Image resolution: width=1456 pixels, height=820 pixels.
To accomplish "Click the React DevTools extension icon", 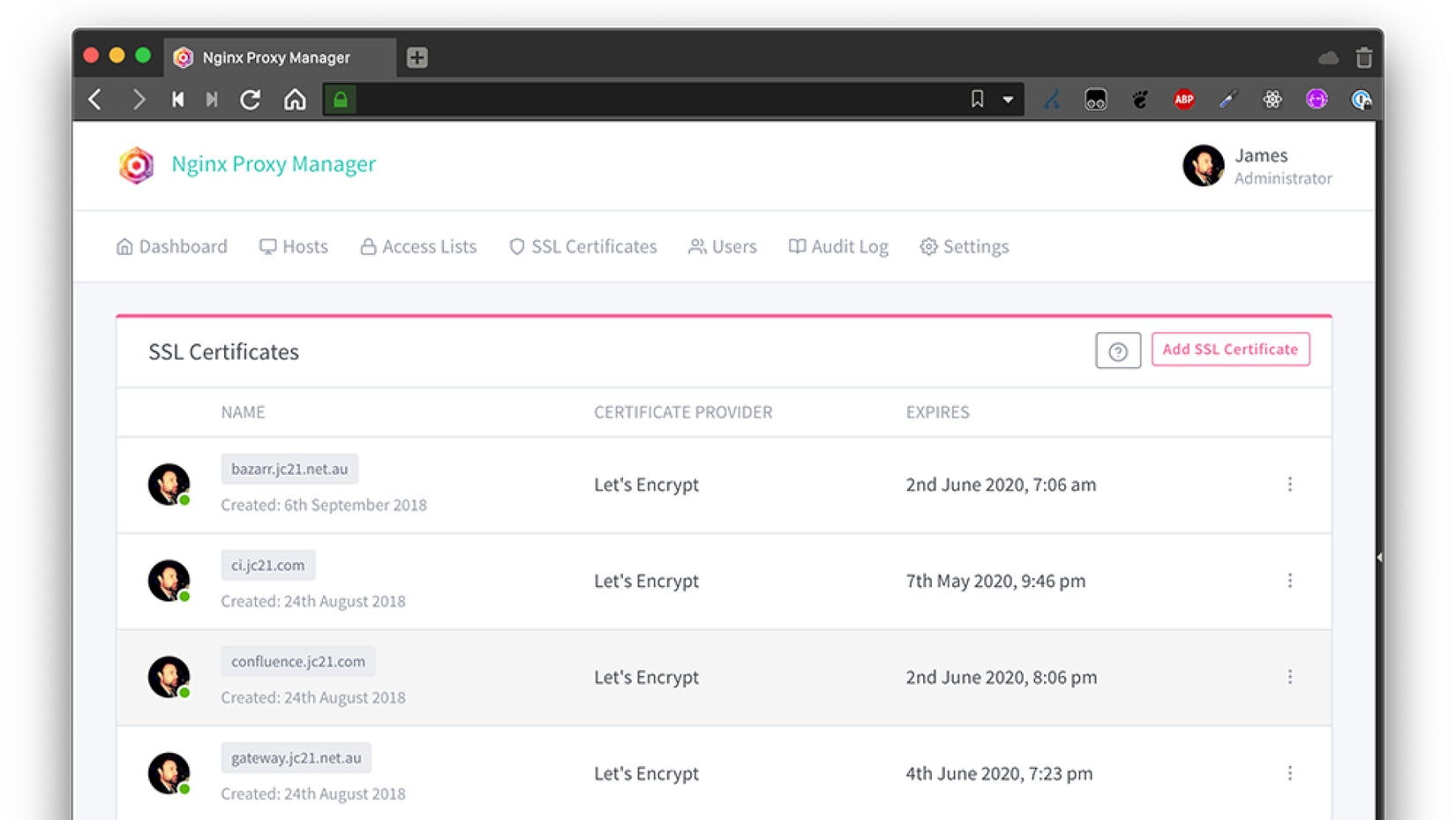I will click(x=1272, y=99).
